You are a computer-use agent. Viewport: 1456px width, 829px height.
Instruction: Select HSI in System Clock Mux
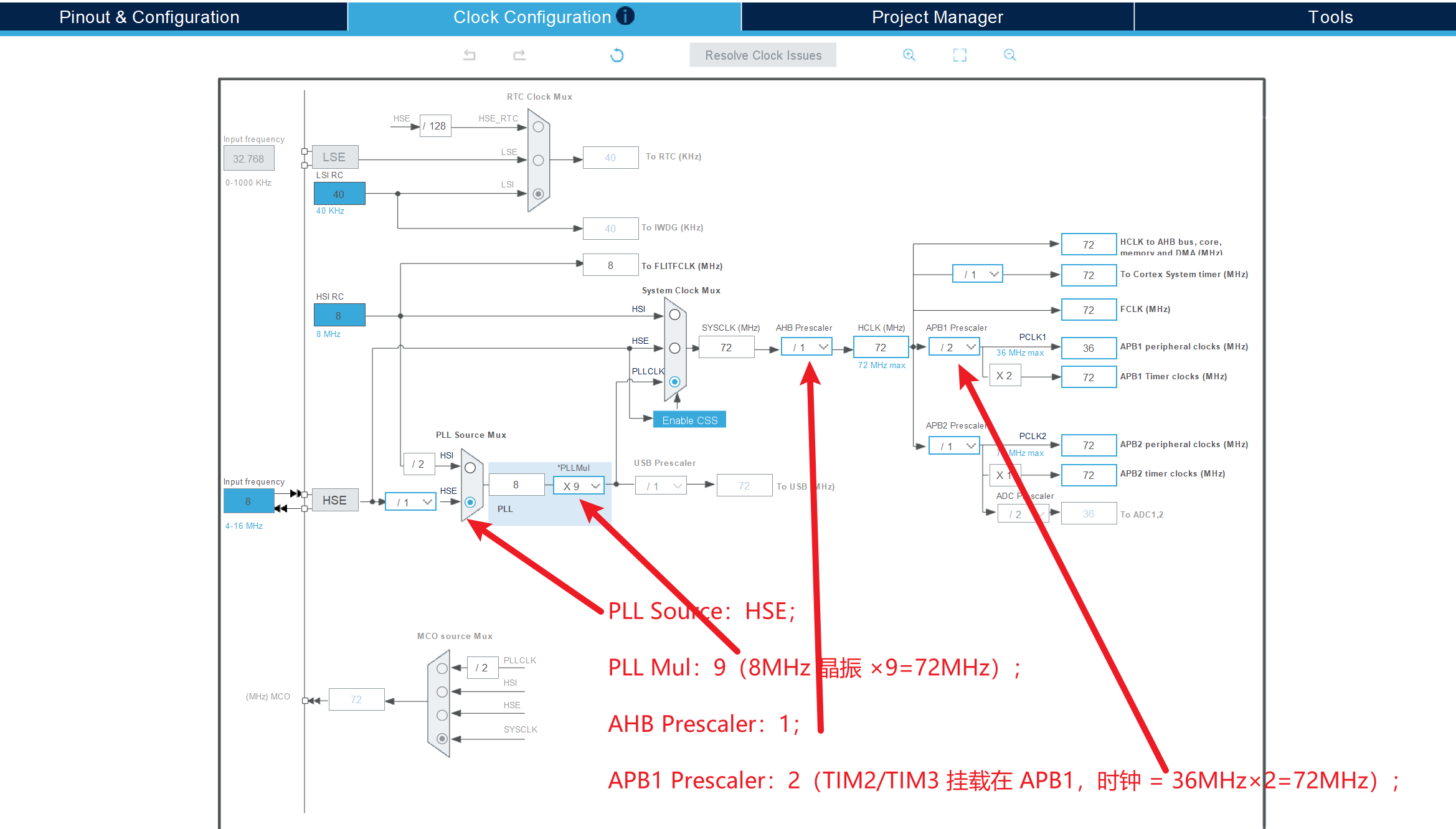click(674, 315)
